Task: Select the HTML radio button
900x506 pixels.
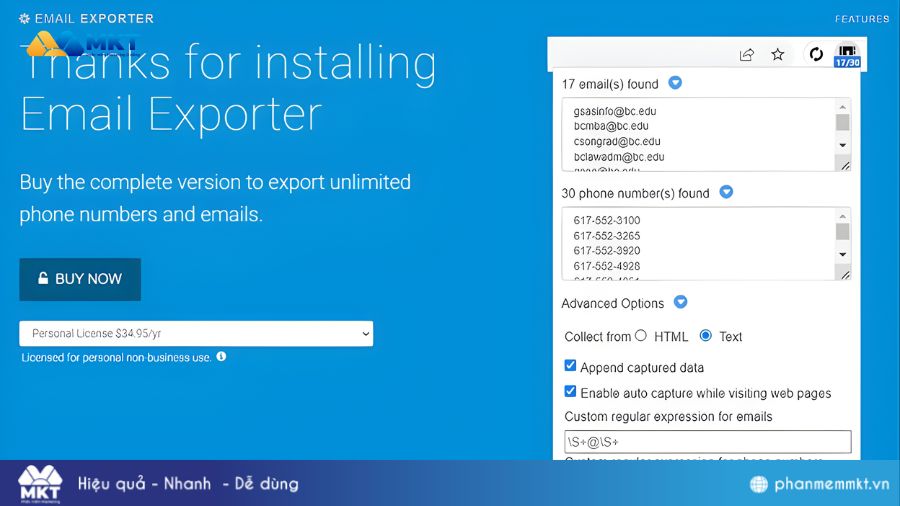Action: [x=641, y=336]
